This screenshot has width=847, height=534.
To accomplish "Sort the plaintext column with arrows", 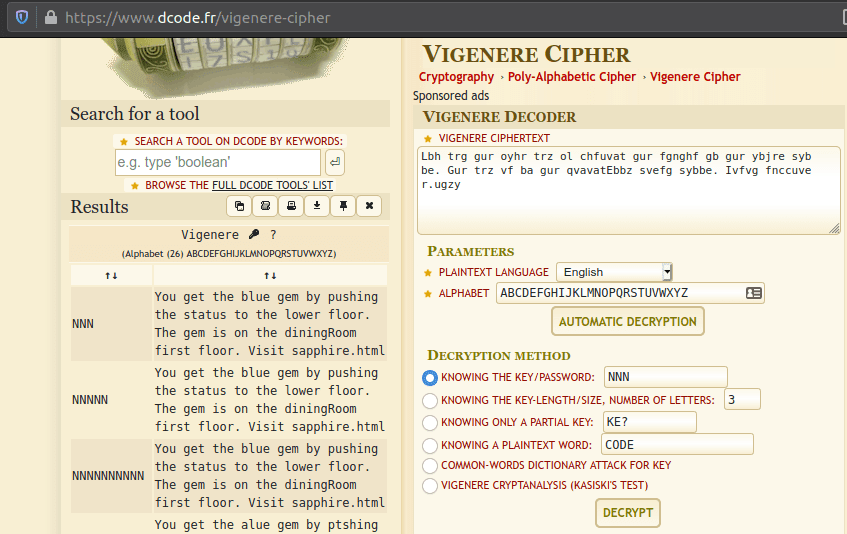I will (270, 275).
